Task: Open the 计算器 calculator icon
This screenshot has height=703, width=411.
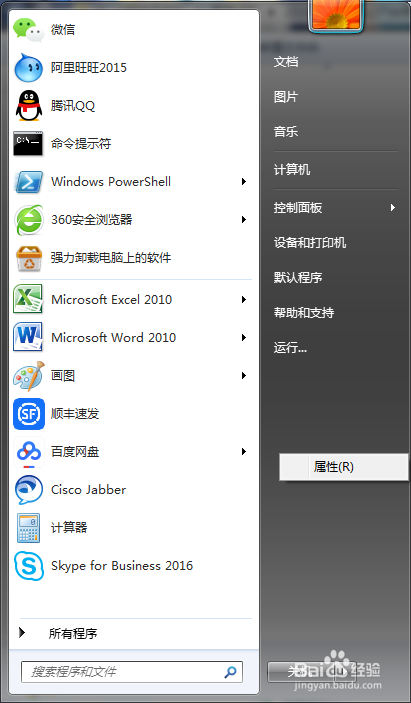Action: point(29,528)
